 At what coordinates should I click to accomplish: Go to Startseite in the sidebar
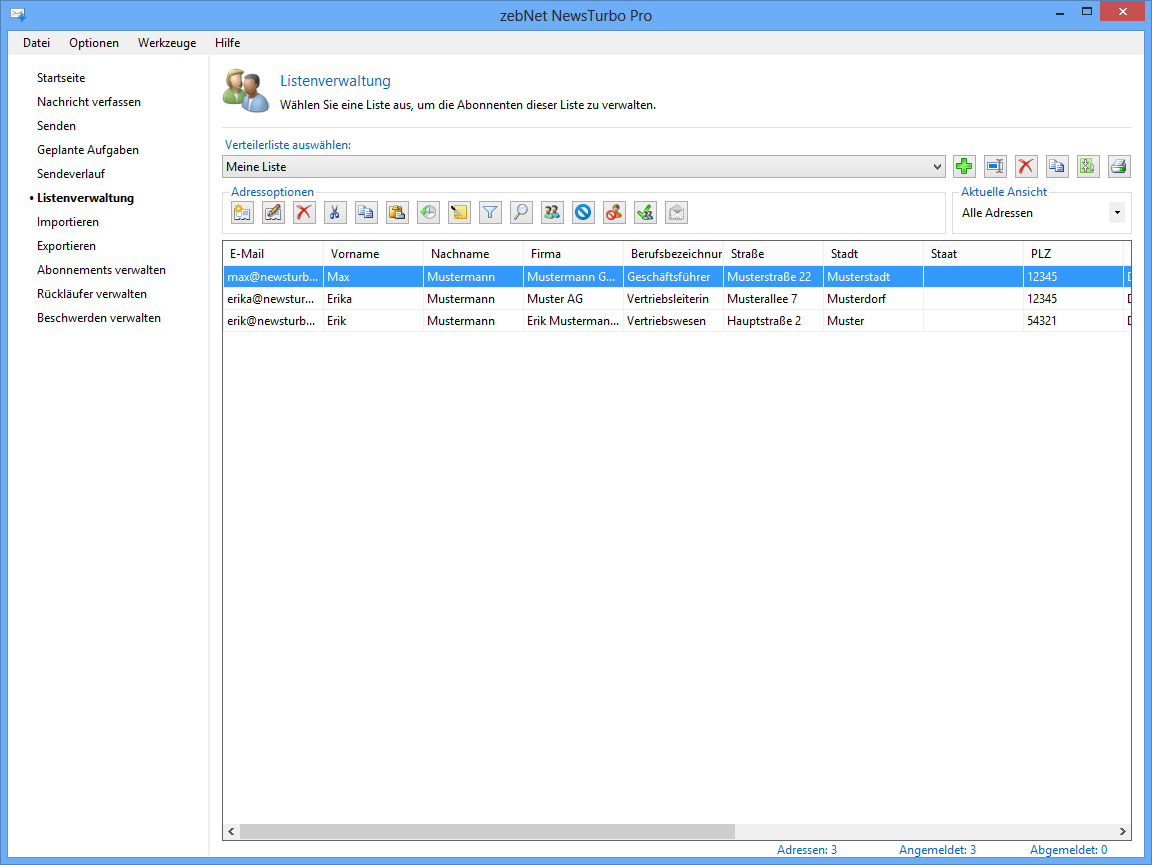point(61,78)
